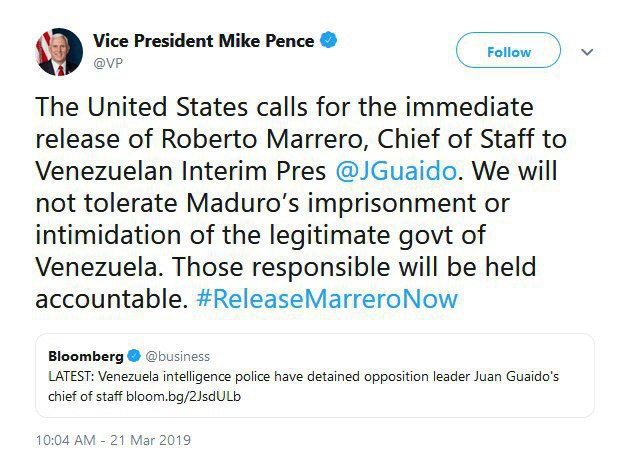Image resolution: width=629 pixels, height=460 pixels.
Task: Click the 10:04 AM timestamp
Action: pyautogui.click(x=67, y=439)
